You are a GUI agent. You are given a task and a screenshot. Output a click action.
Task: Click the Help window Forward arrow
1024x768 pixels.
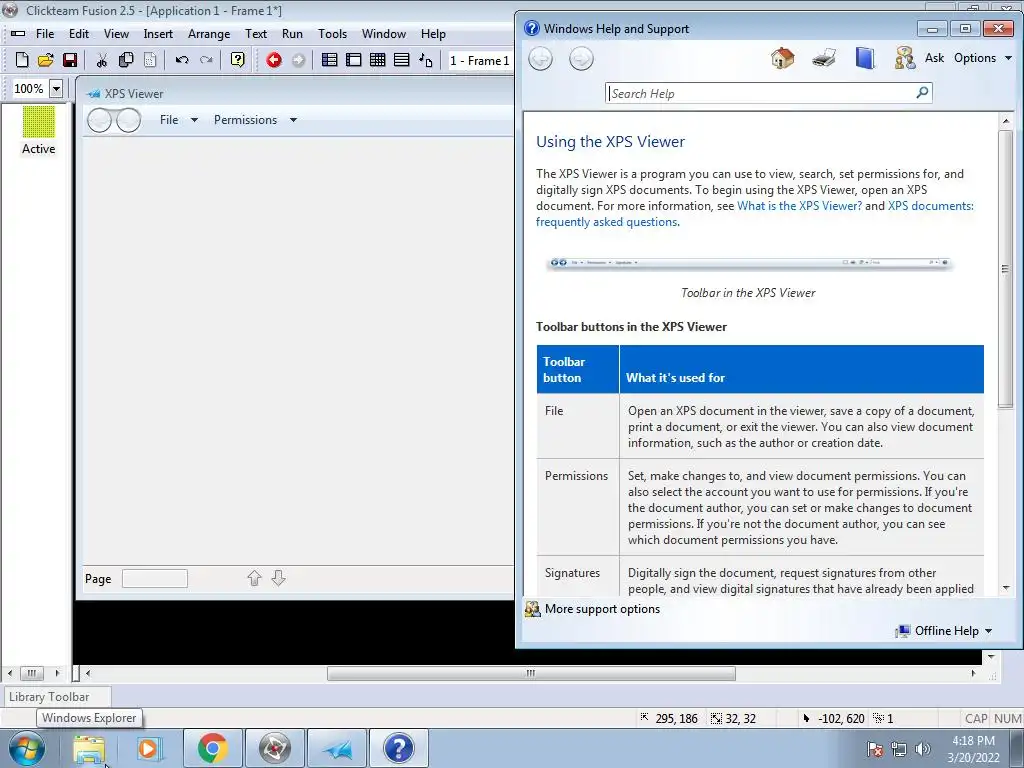(581, 59)
